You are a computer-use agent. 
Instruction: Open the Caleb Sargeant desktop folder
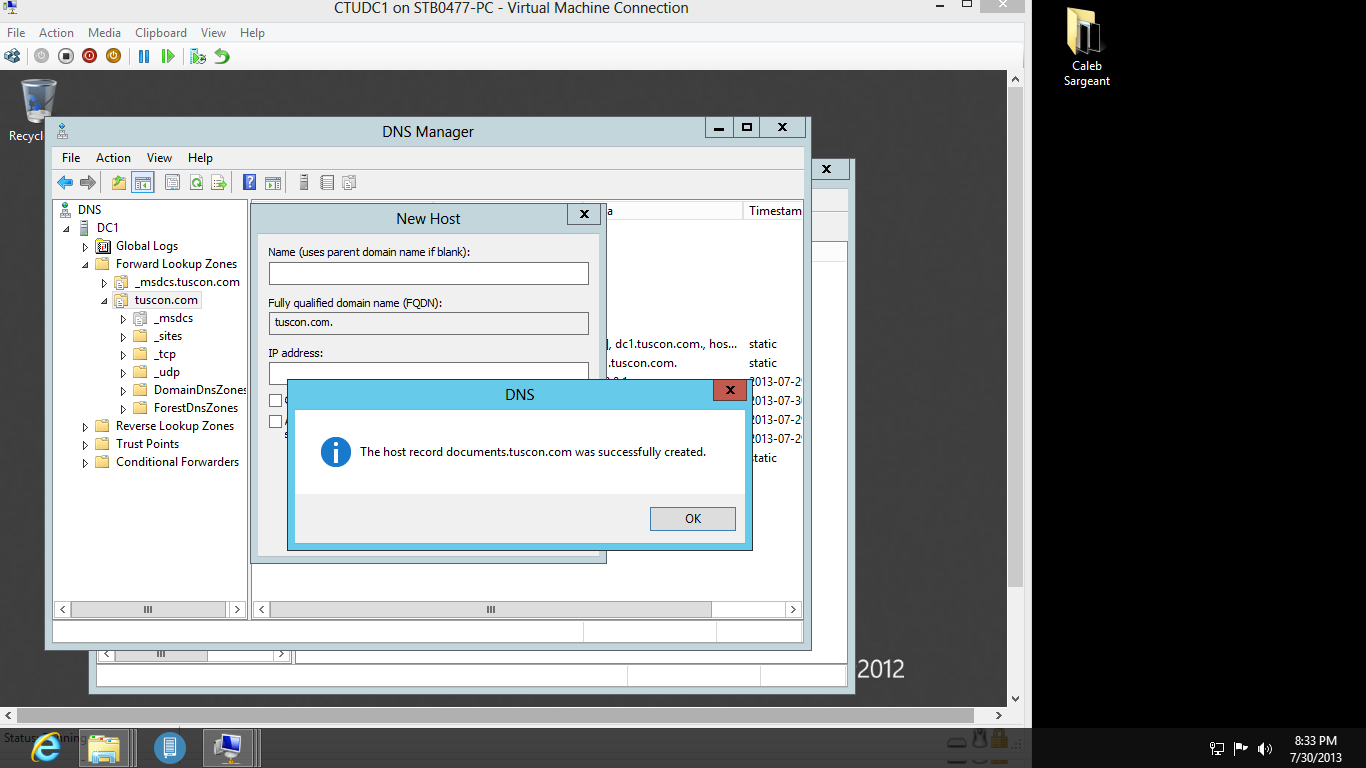pyautogui.click(x=1086, y=47)
